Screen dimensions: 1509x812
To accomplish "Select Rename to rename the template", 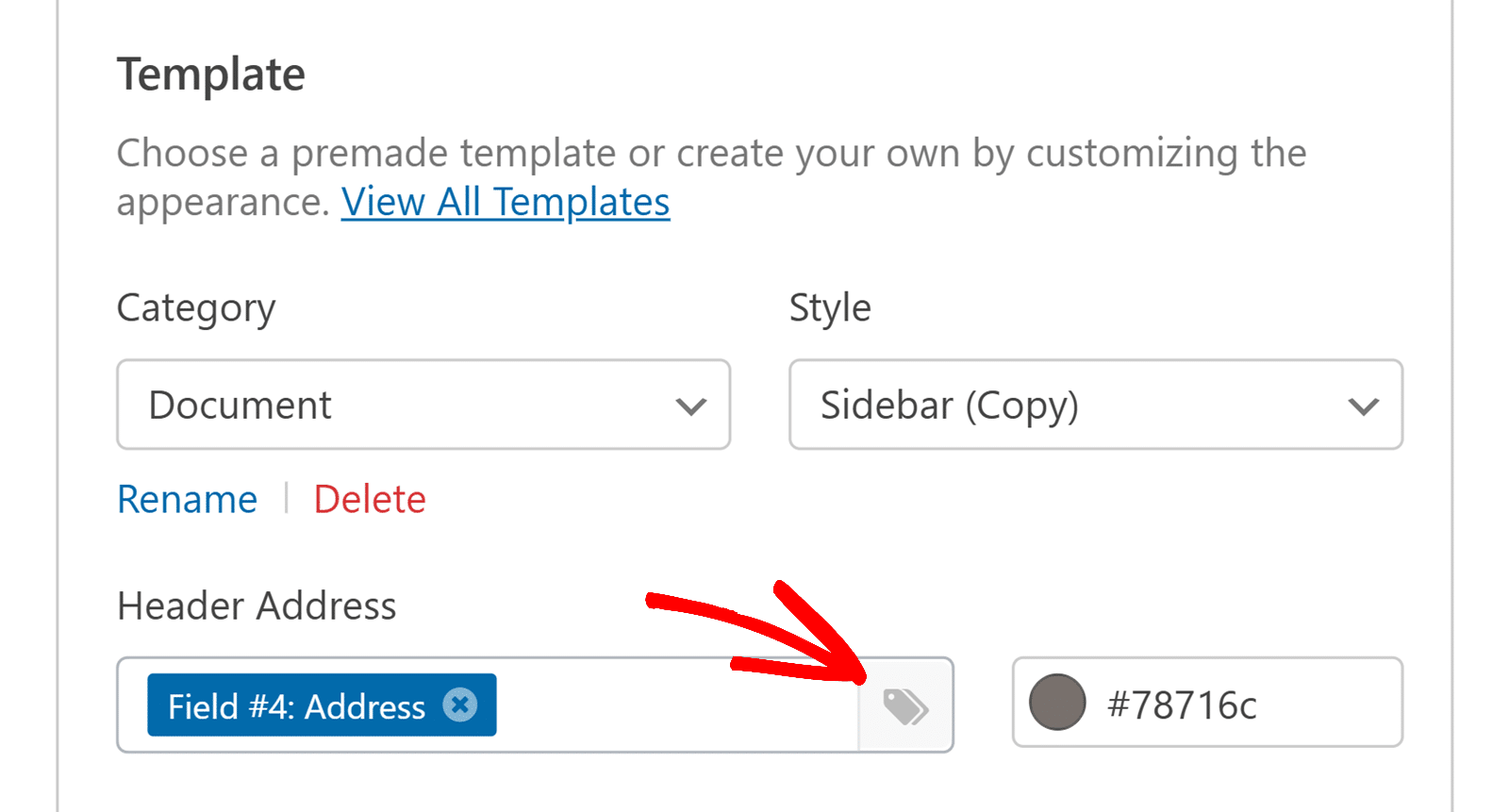I will click(x=186, y=498).
